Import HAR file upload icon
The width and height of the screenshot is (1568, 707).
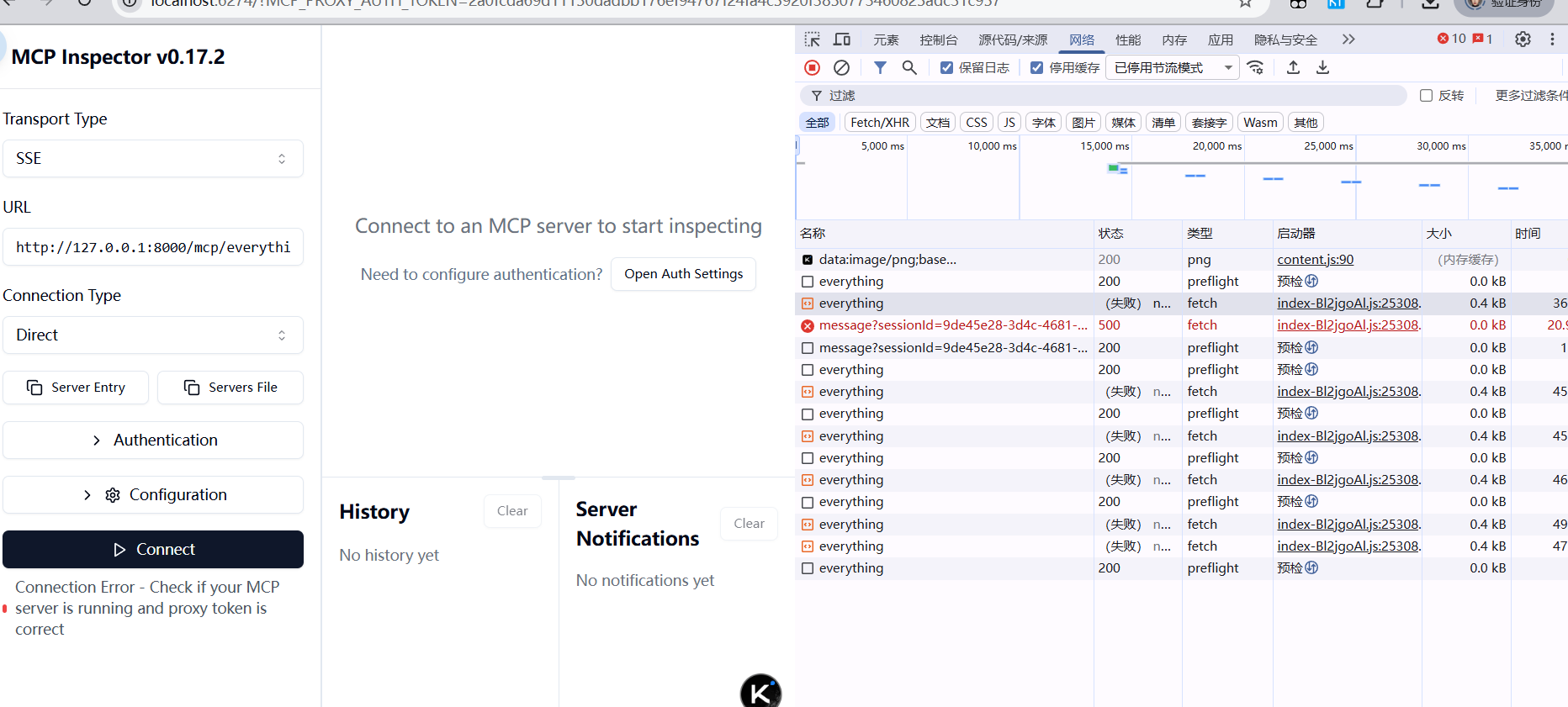[1293, 67]
